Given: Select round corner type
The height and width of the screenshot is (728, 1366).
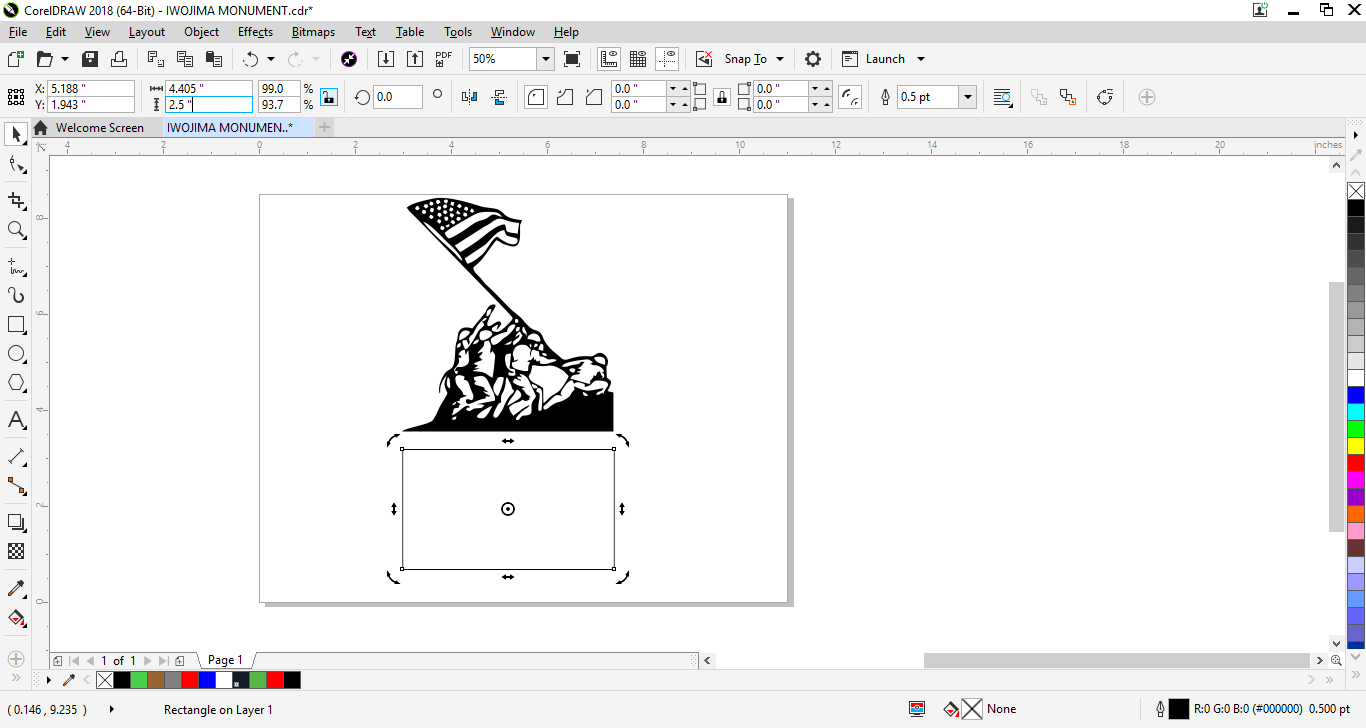Looking at the screenshot, I should pyautogui.click(x=536, y=97).
